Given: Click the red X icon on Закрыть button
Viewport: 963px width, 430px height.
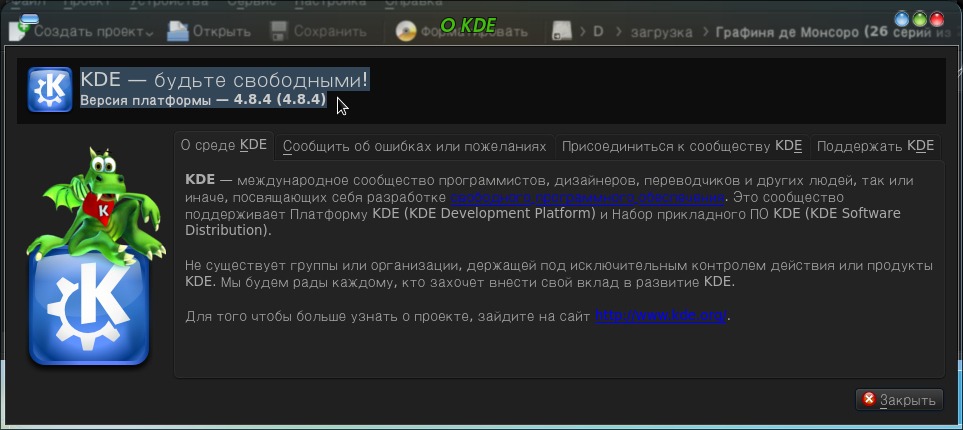Looking at the screenshot, I should [x=869, y=399].
